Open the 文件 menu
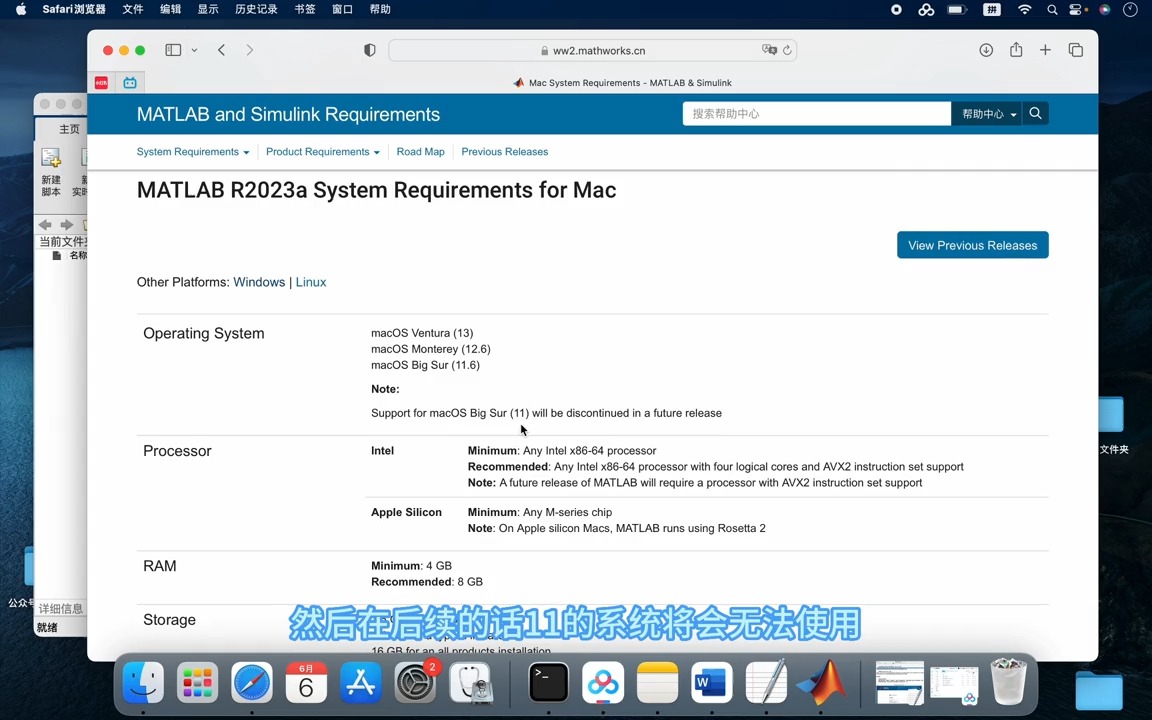Image resolution: width=1152 pixels, height=720 pixels. click(133, 10)
